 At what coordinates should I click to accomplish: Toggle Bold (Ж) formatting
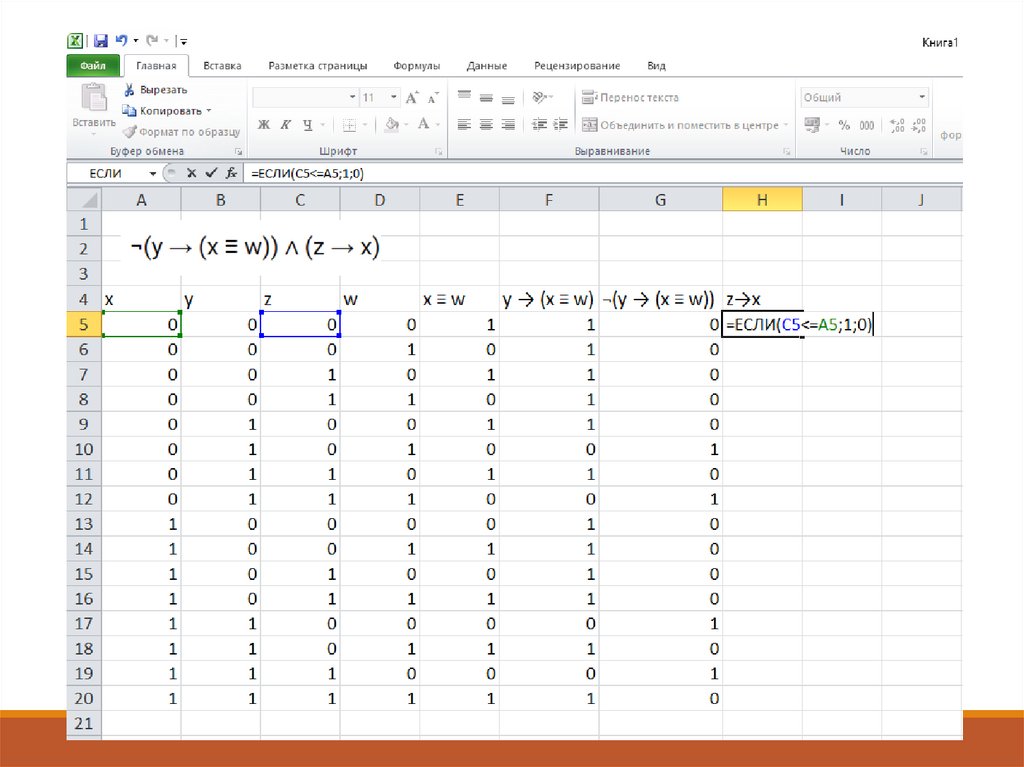coord(264,125)
